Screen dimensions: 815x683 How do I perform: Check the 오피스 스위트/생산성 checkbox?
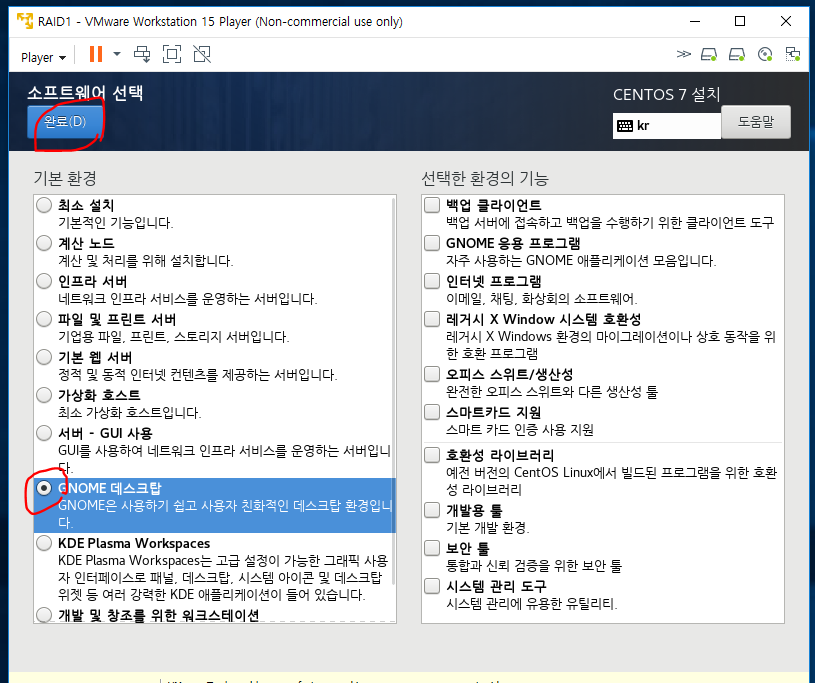point(432,374)
